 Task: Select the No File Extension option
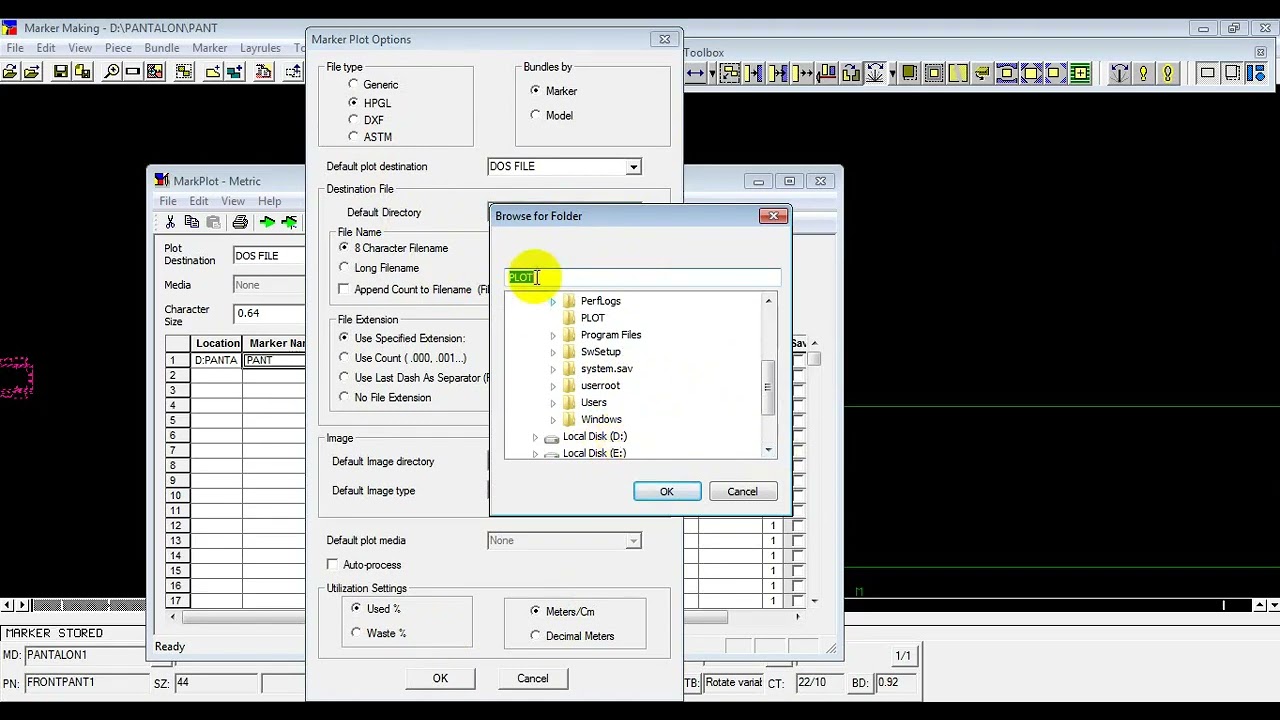[x=344, y=397]
